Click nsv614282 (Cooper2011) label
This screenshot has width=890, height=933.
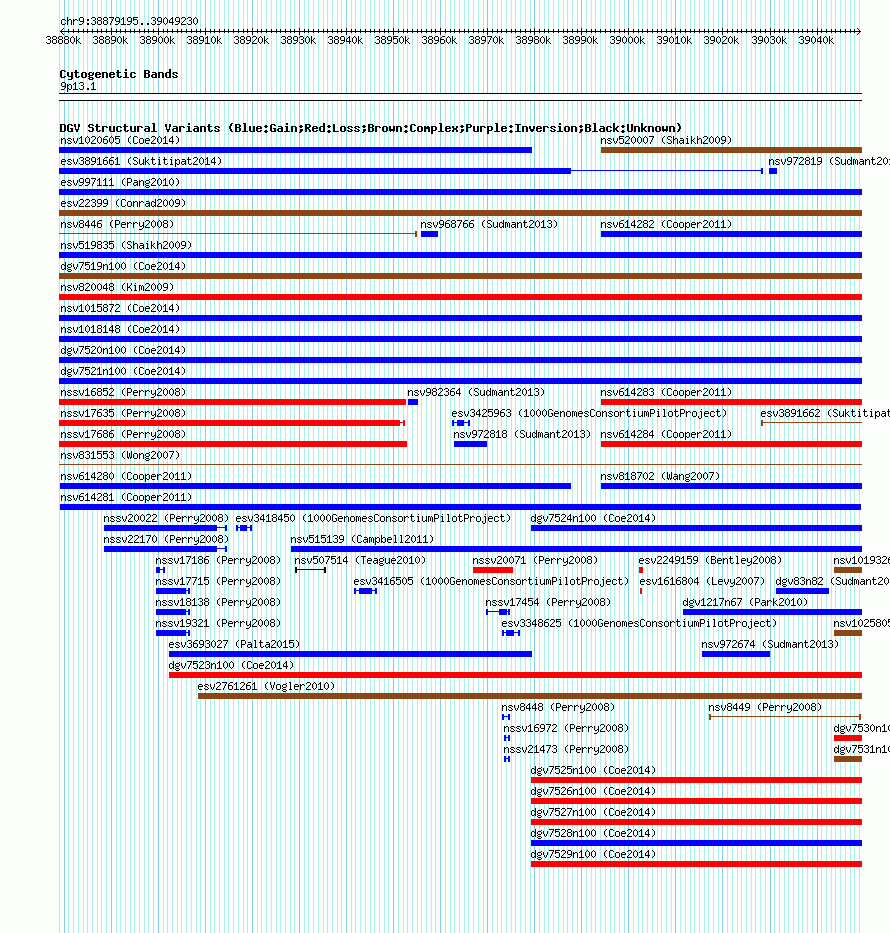666,224
